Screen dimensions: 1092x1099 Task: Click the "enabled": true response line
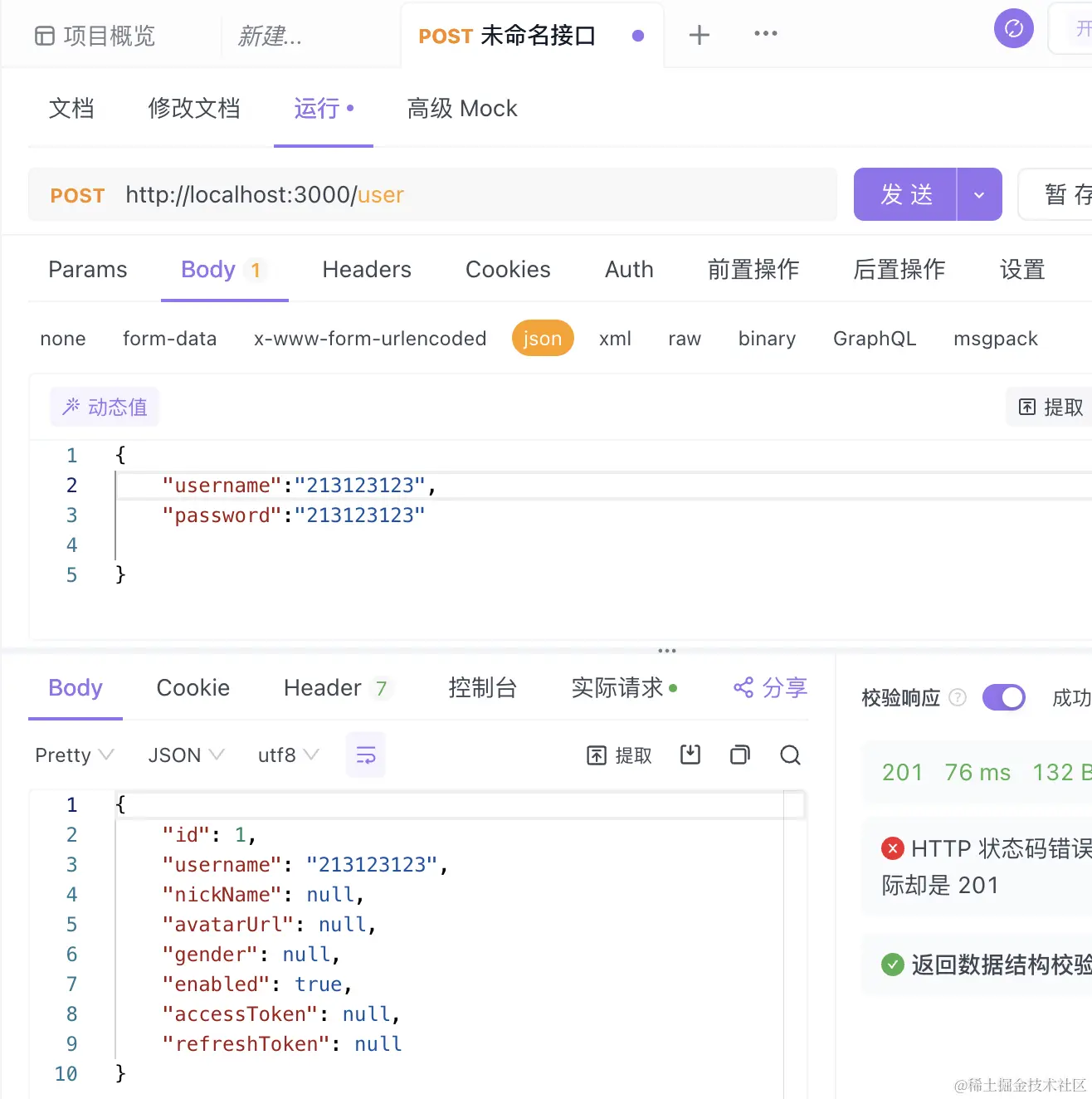(257, 984)
